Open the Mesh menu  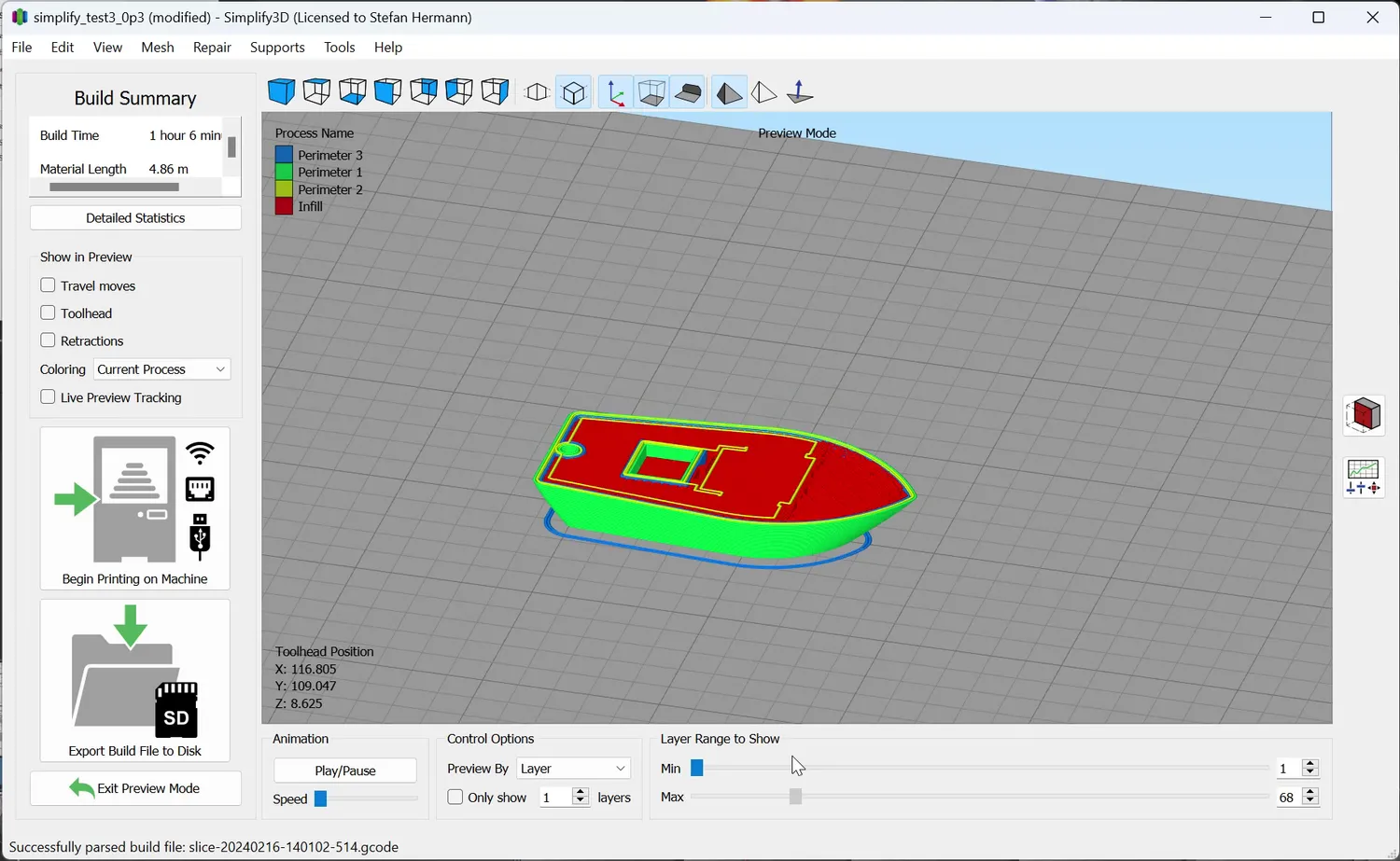click(158, 47)
